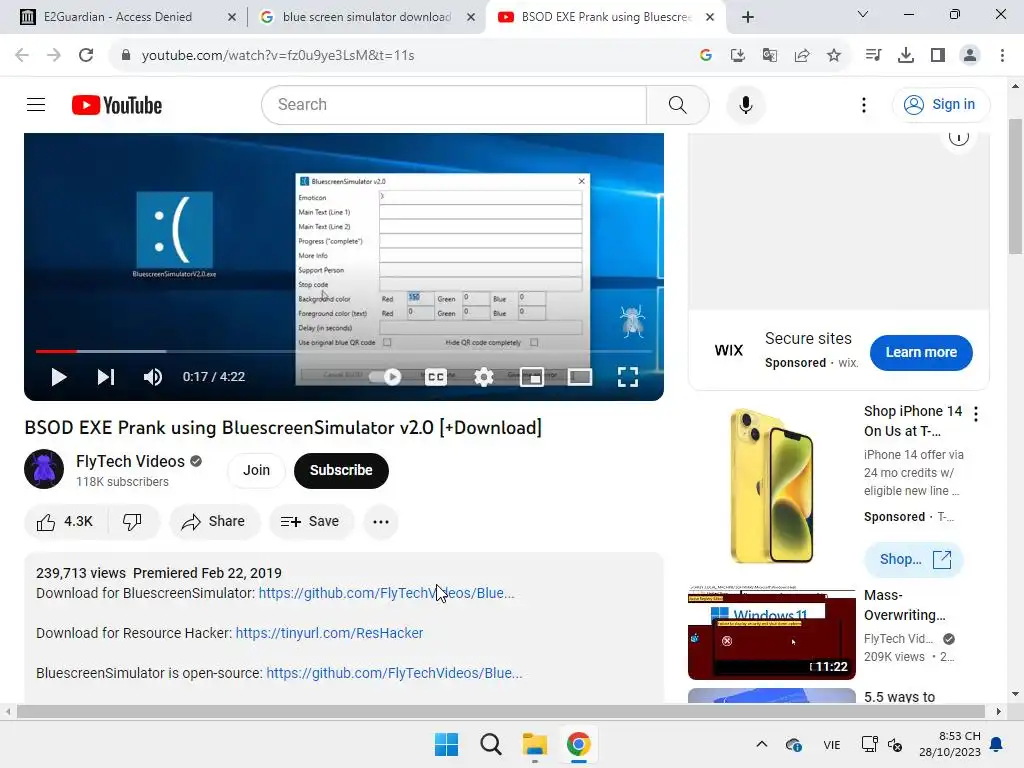Image resolution: width=1024 pixels, height=768 pixels.
Task: Open the Mass-Overwriting video thumbnail
Action: click(x=771, y=633)
